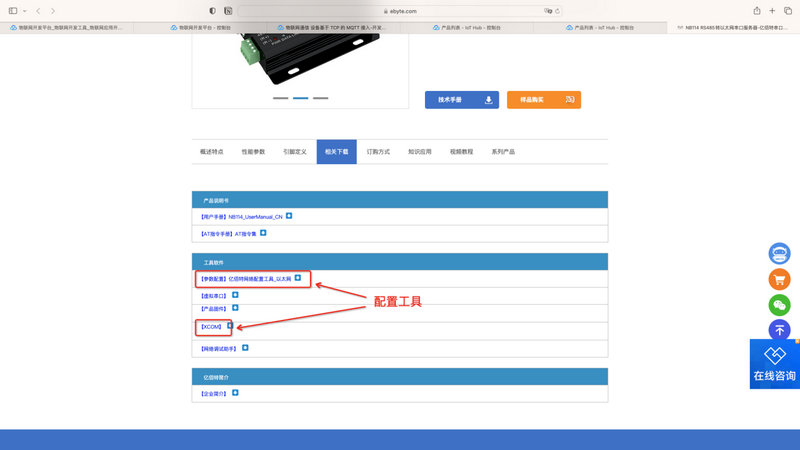
Task: Open the 虚拟串口 link
Action: click(x=214, y=296)
